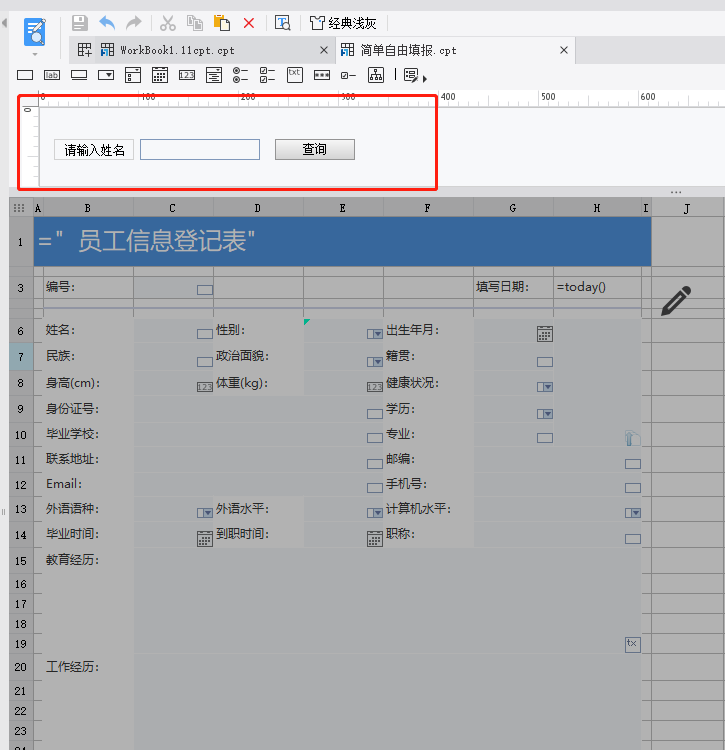The width and height of the screenshot is (725, 750).
Task: Select the title cell 员工信息登记表
Action: pos(342,241)
